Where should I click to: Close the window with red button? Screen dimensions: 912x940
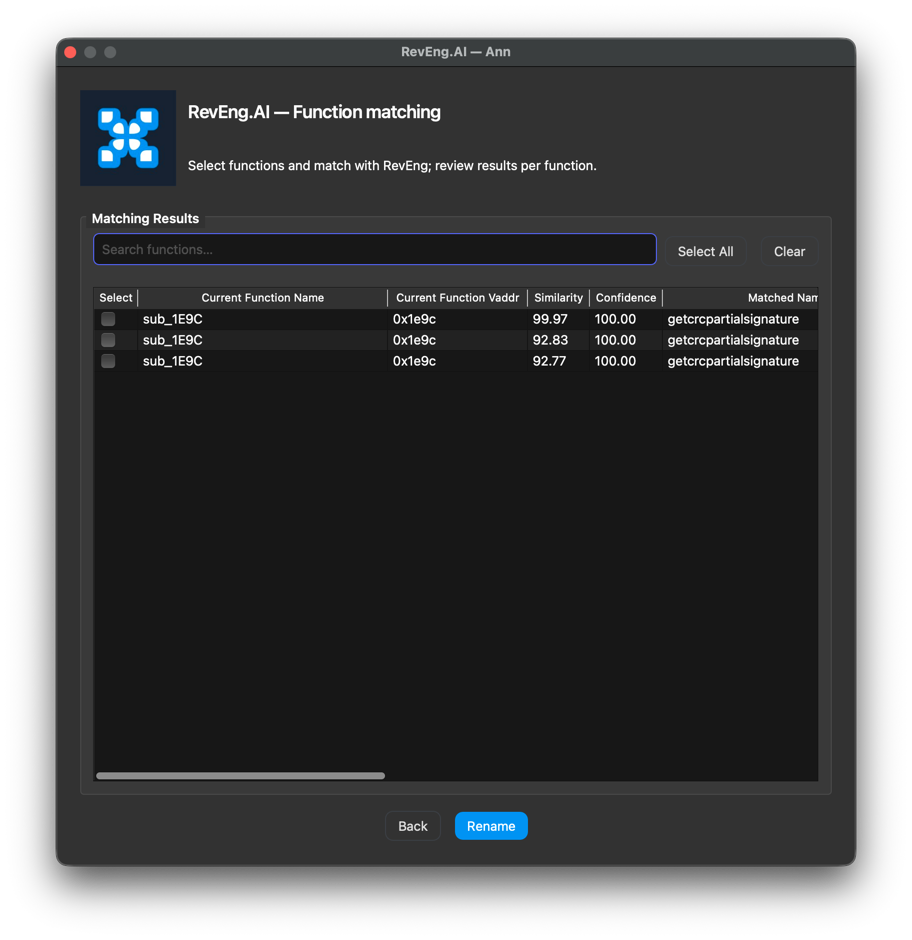coord(70,52)
